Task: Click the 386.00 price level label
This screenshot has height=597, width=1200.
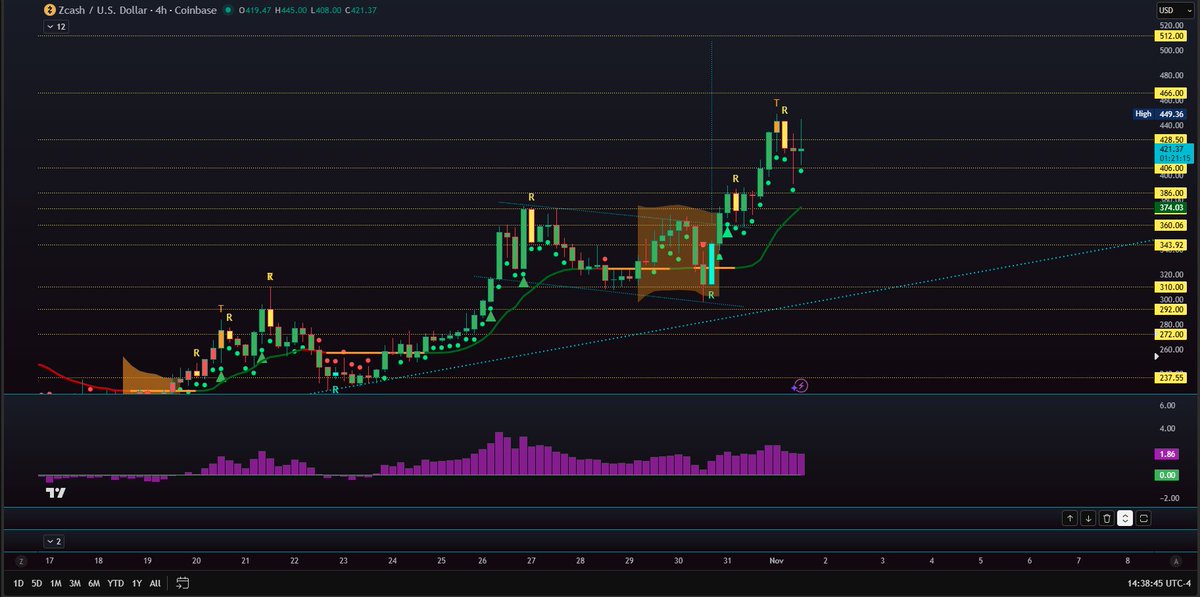Action: click(1170, 192)
